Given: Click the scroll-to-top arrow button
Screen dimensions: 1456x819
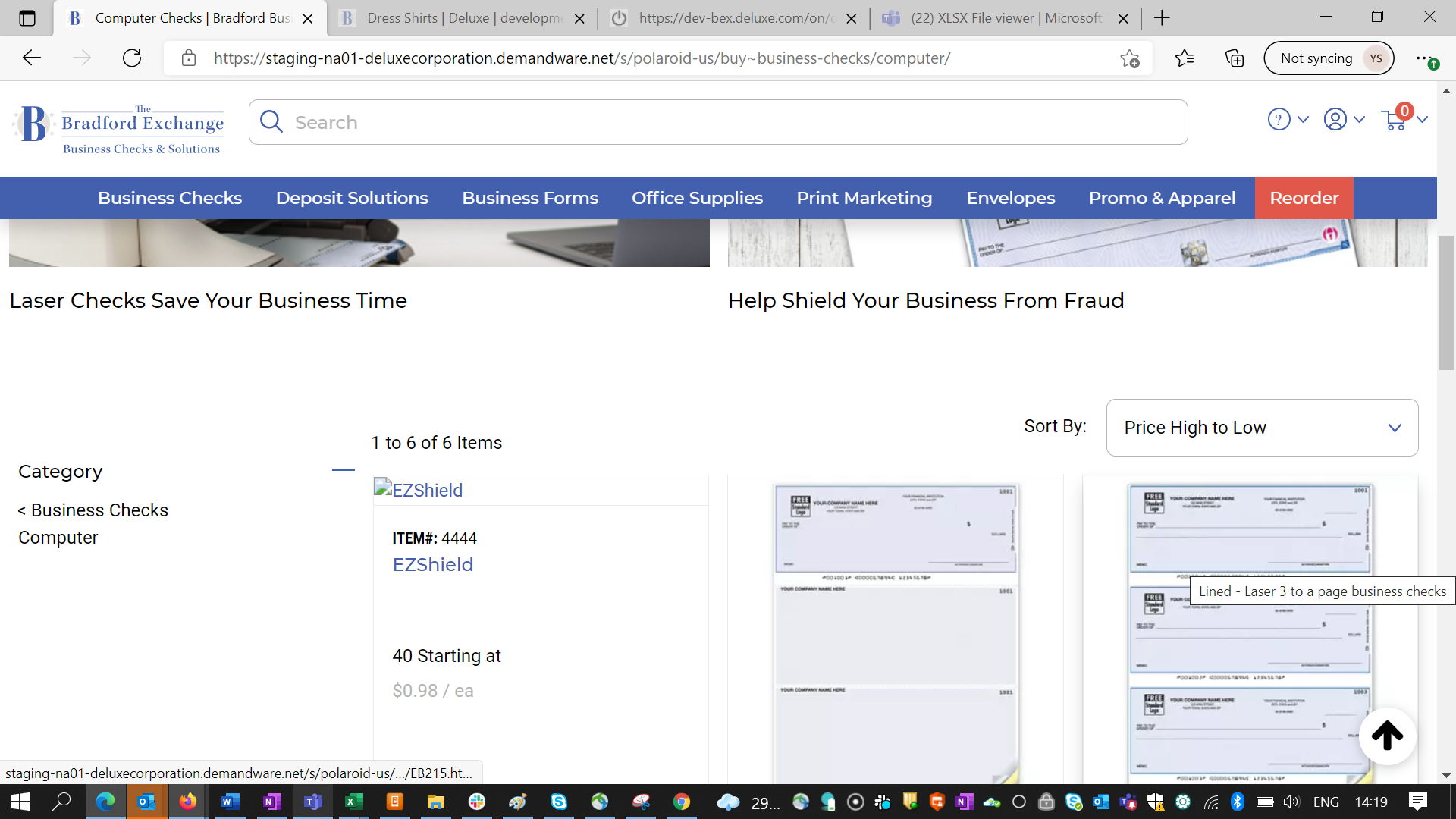Looking at the screenshot, I should pyautogui.click(x=1387, y=736).
